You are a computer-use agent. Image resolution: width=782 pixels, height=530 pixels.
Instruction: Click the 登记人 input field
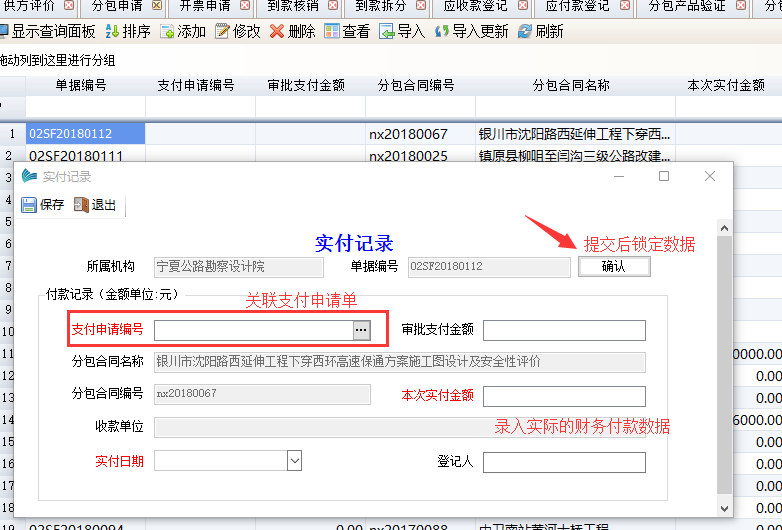tap(564, 462)
